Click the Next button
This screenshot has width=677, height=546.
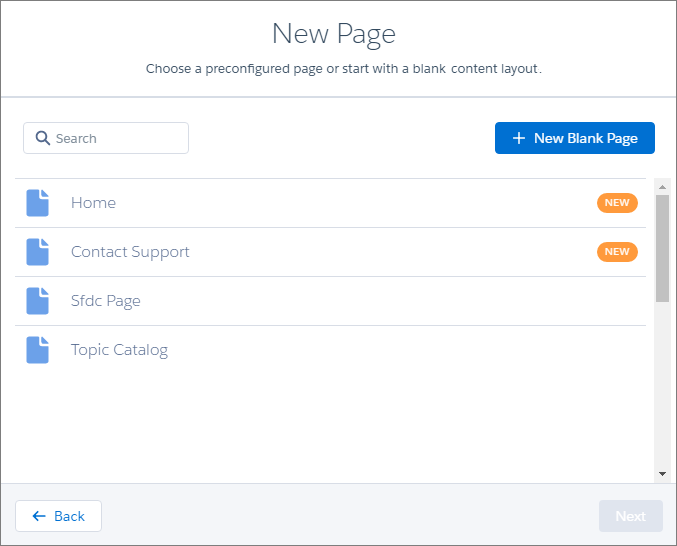click(x=630, y=516)
